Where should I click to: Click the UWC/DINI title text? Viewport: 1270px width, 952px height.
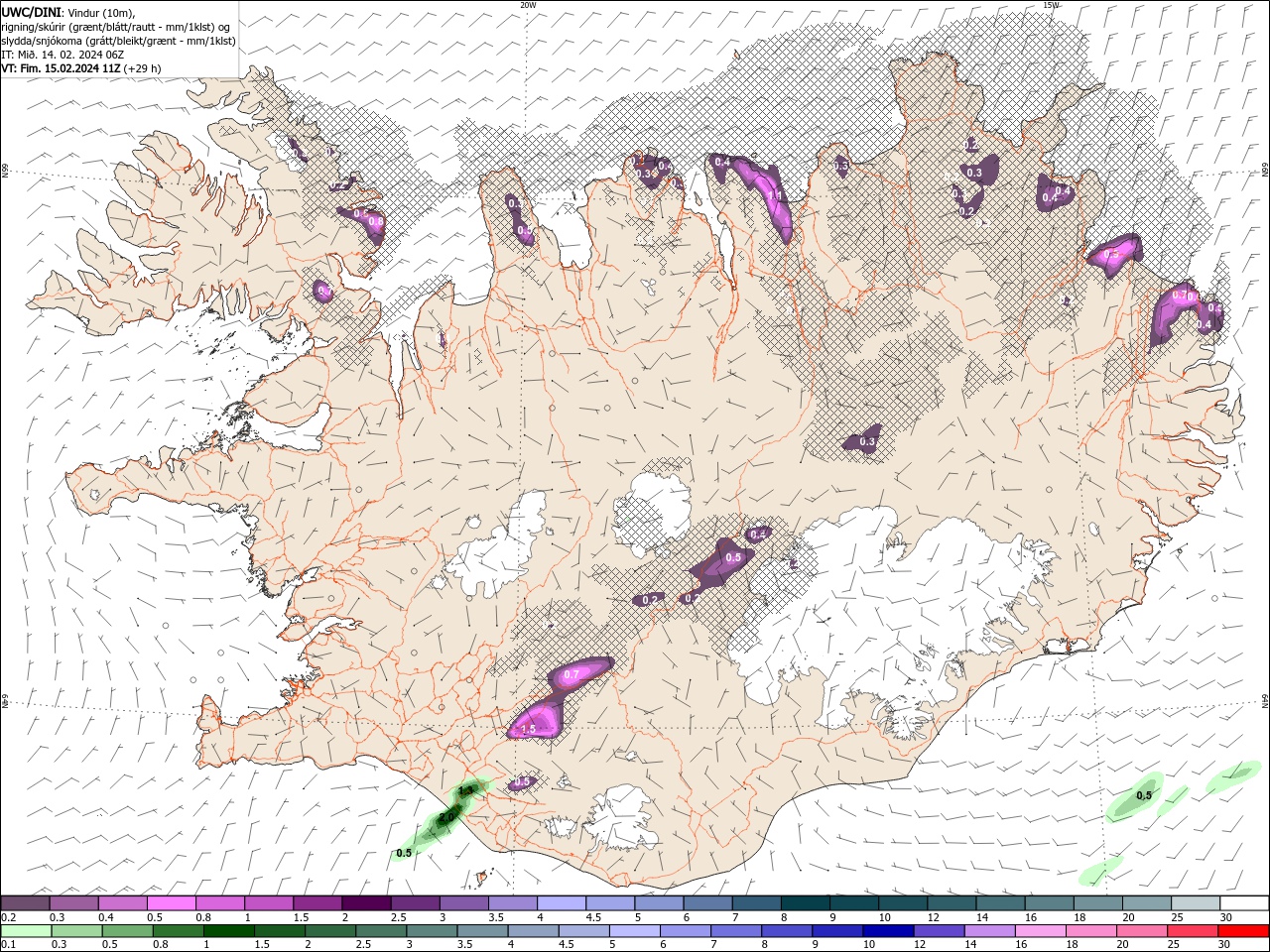point(33,13)
